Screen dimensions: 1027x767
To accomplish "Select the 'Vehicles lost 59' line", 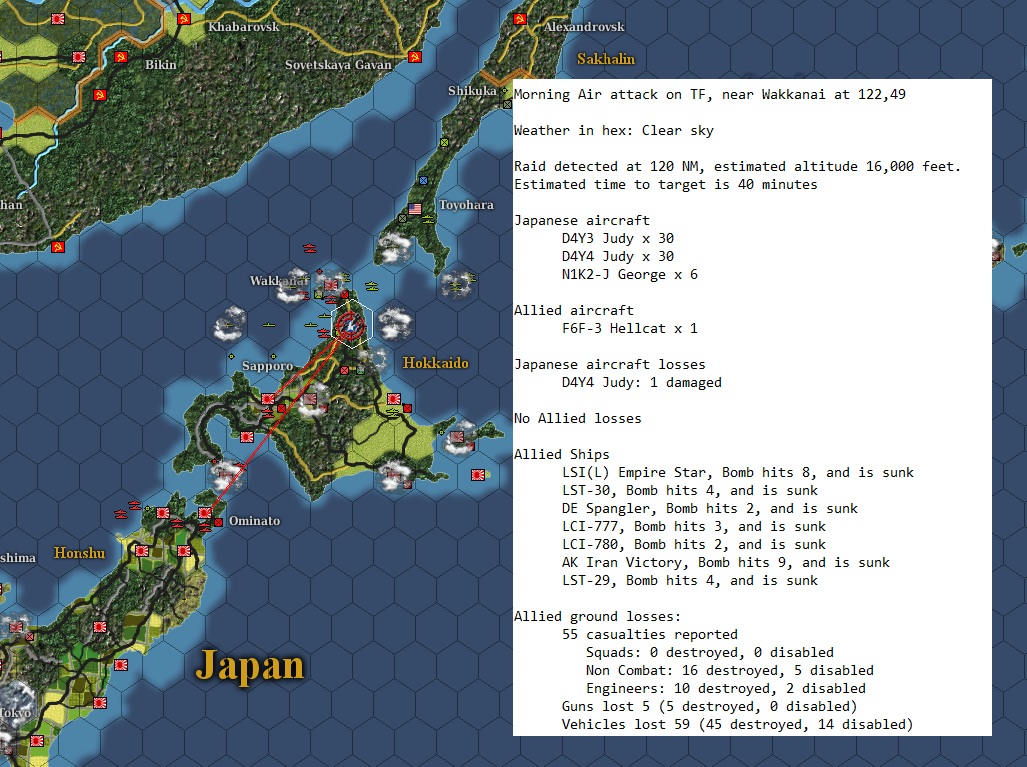I will (738, 724).
